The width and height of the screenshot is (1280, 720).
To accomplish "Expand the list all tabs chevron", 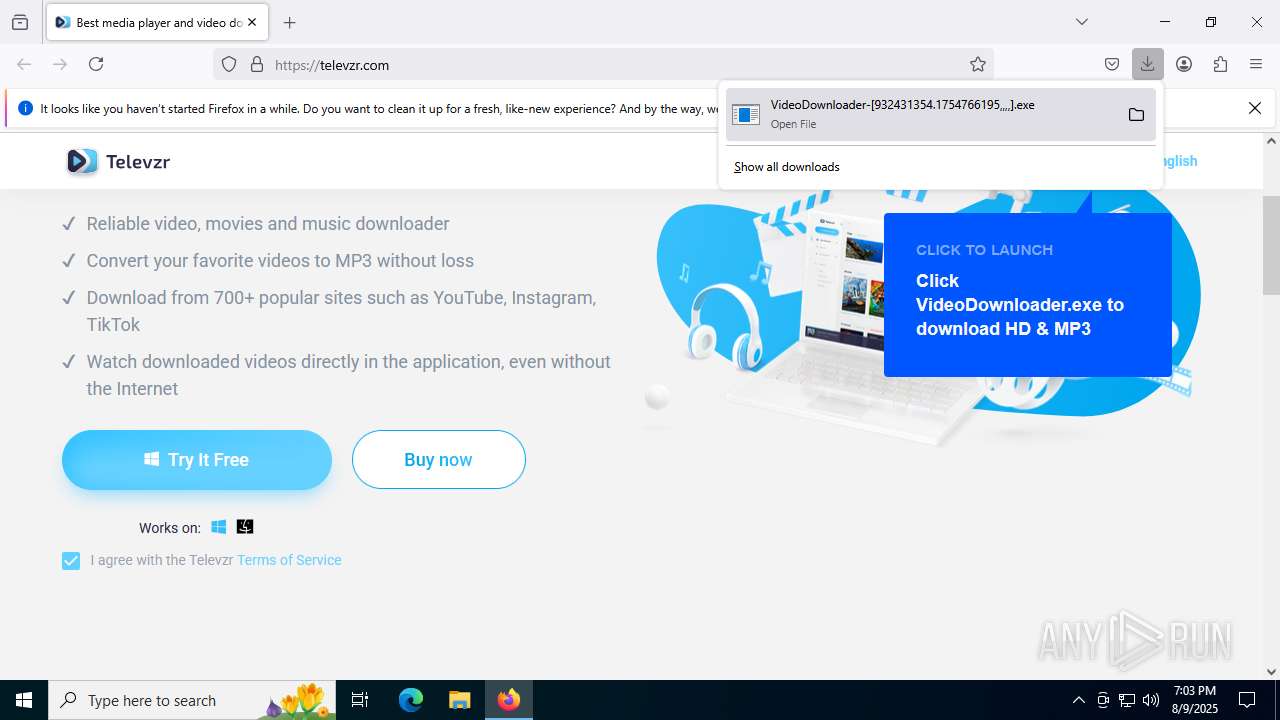I will (x=1081, y=22).
